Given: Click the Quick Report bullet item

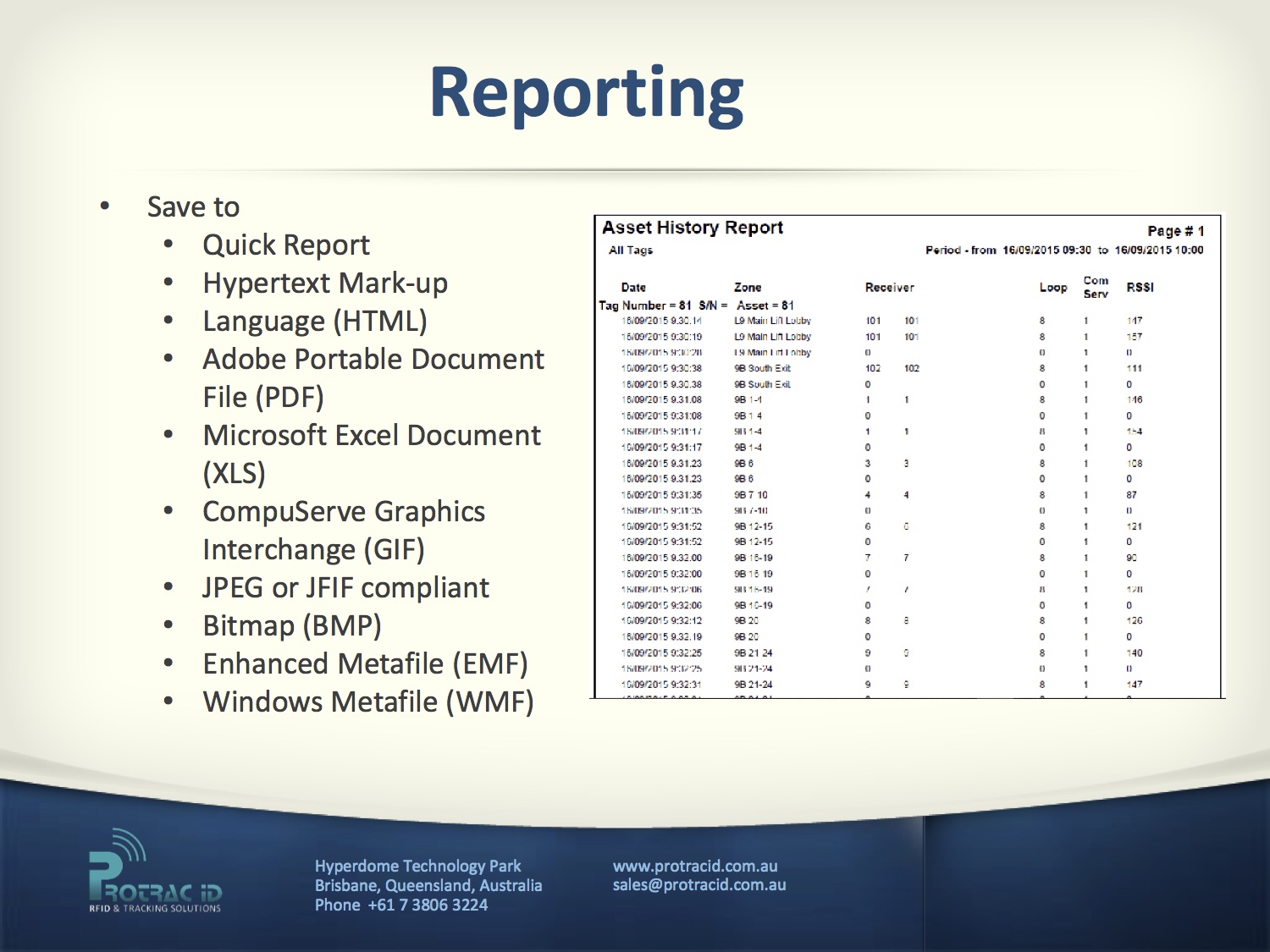Looking at the screenshot, I should coord(286,245).
